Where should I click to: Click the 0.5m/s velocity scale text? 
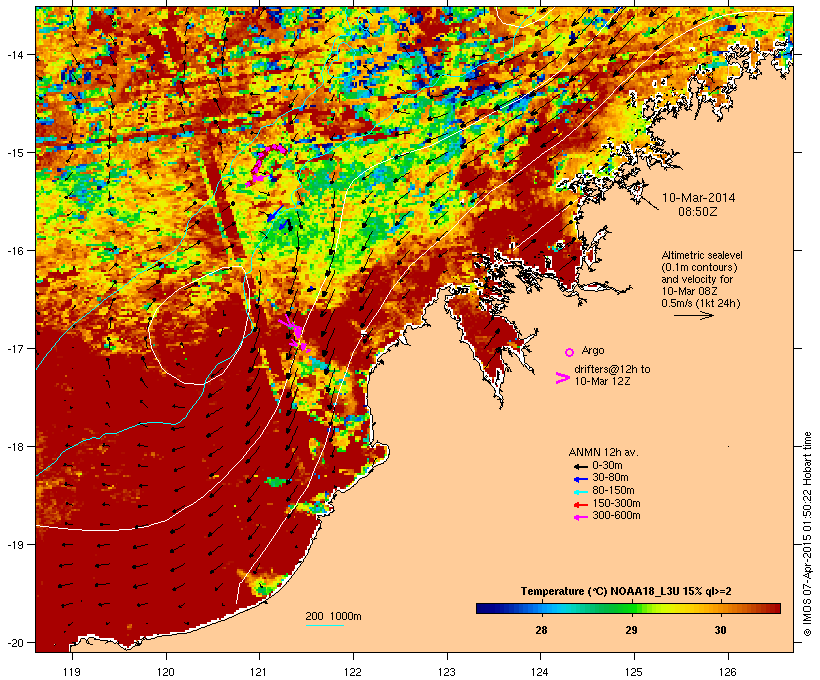pyautogui.click(x=701, y=303)
